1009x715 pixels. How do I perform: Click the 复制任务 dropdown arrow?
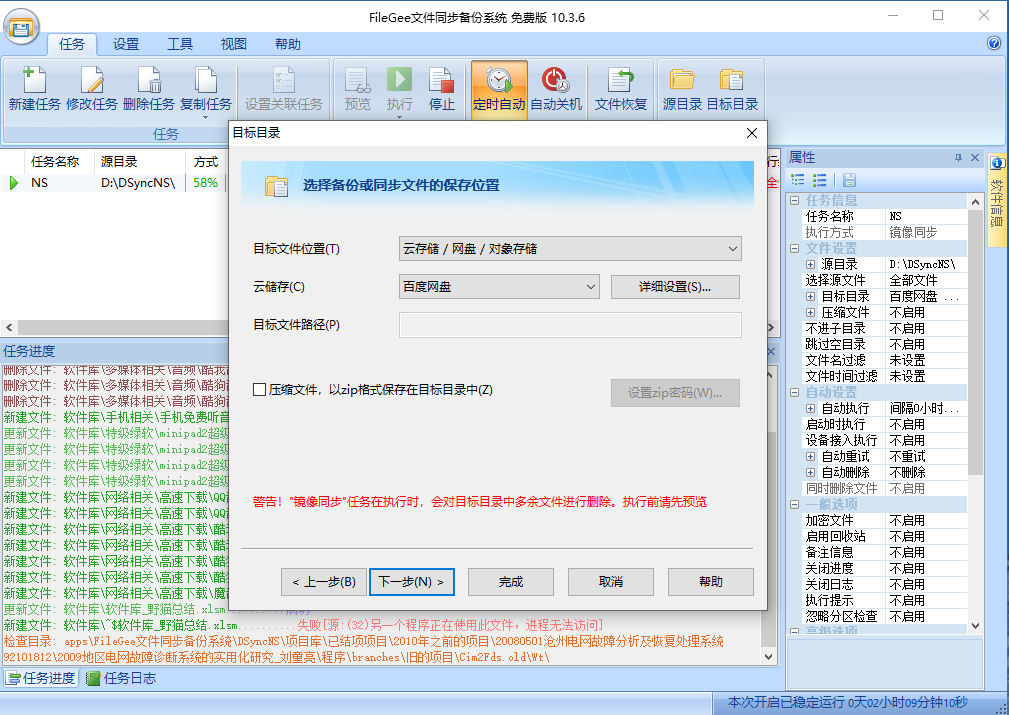coord(205,118)
